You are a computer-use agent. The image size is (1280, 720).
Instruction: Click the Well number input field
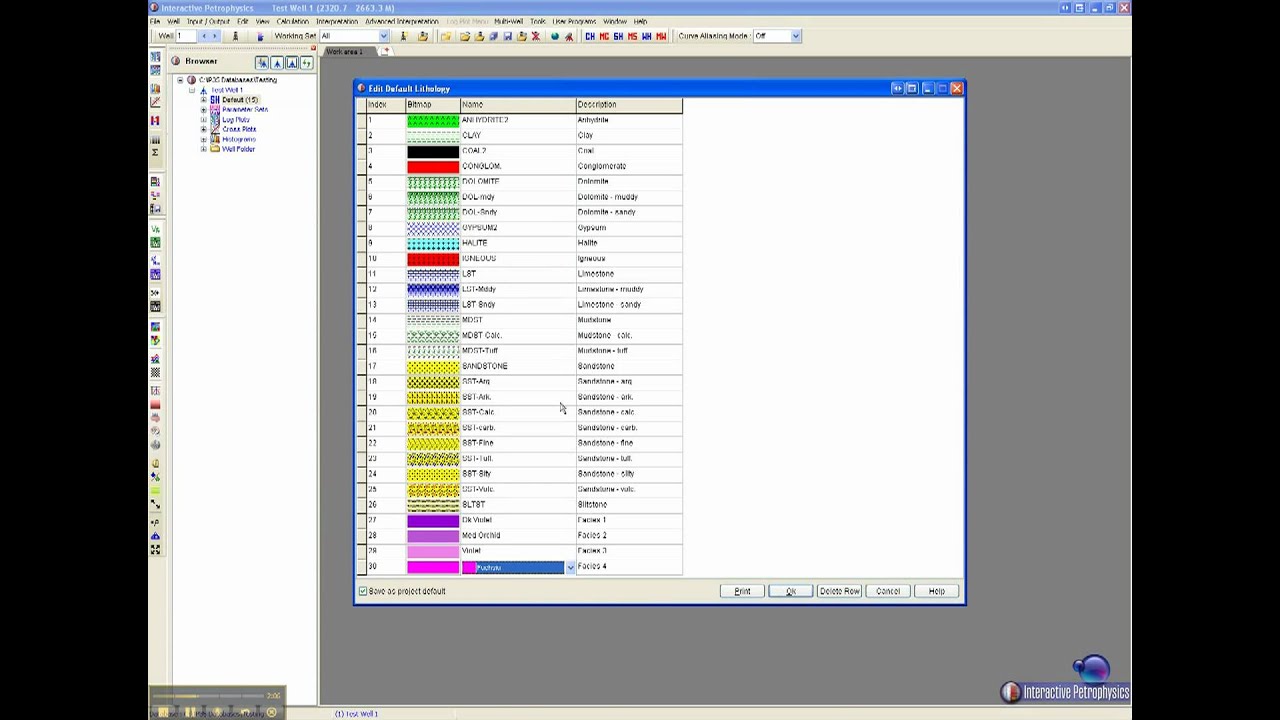pos(188,36)
